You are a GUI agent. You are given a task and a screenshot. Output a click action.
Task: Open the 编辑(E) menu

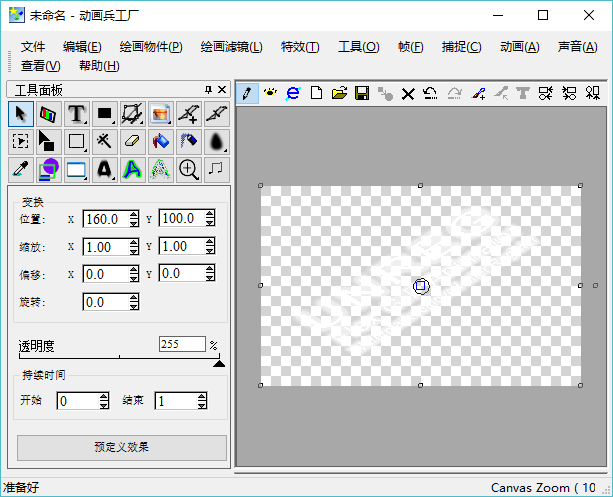point(82,47)
